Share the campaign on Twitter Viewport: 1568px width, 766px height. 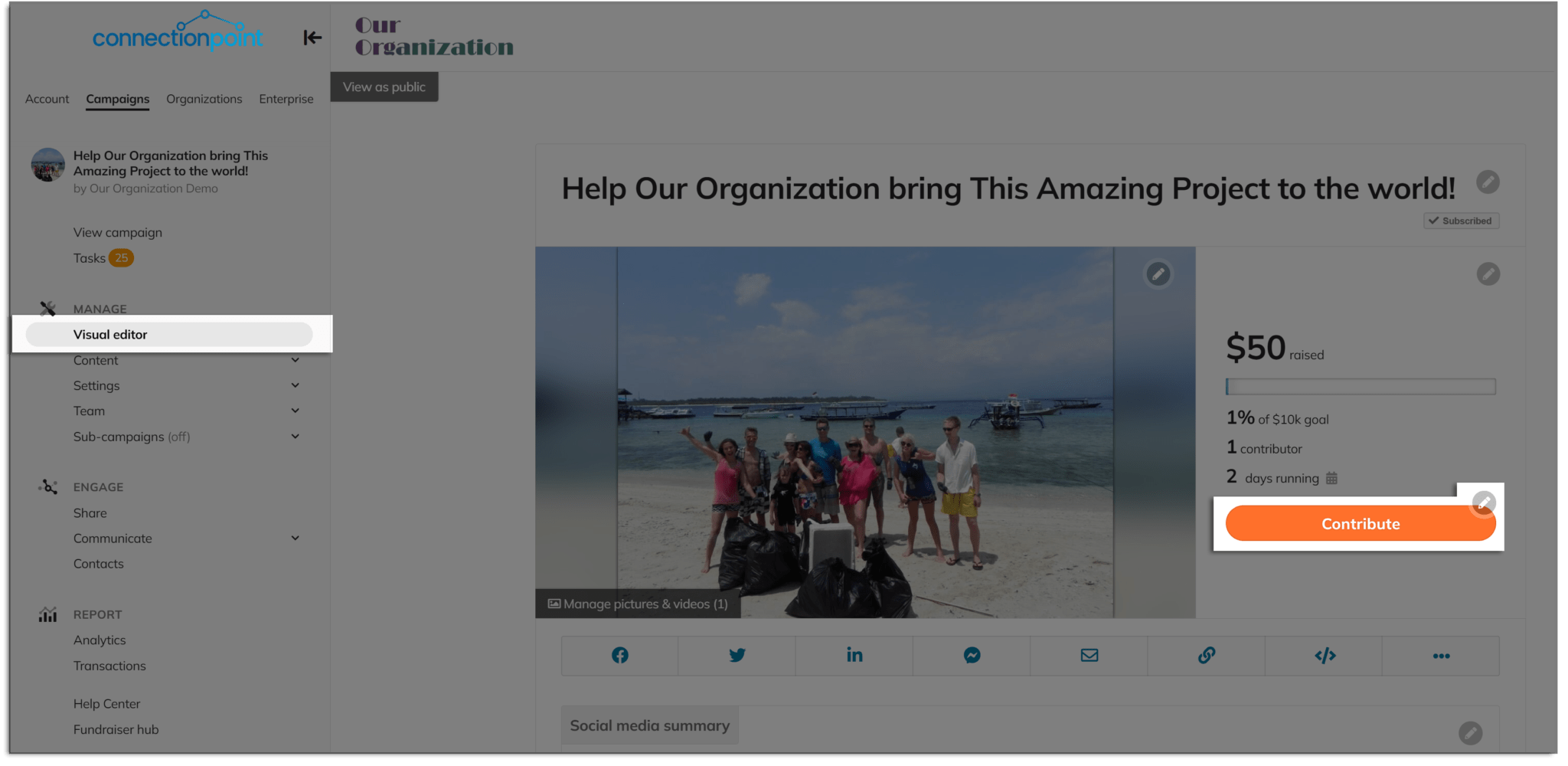tap(737, 656)
